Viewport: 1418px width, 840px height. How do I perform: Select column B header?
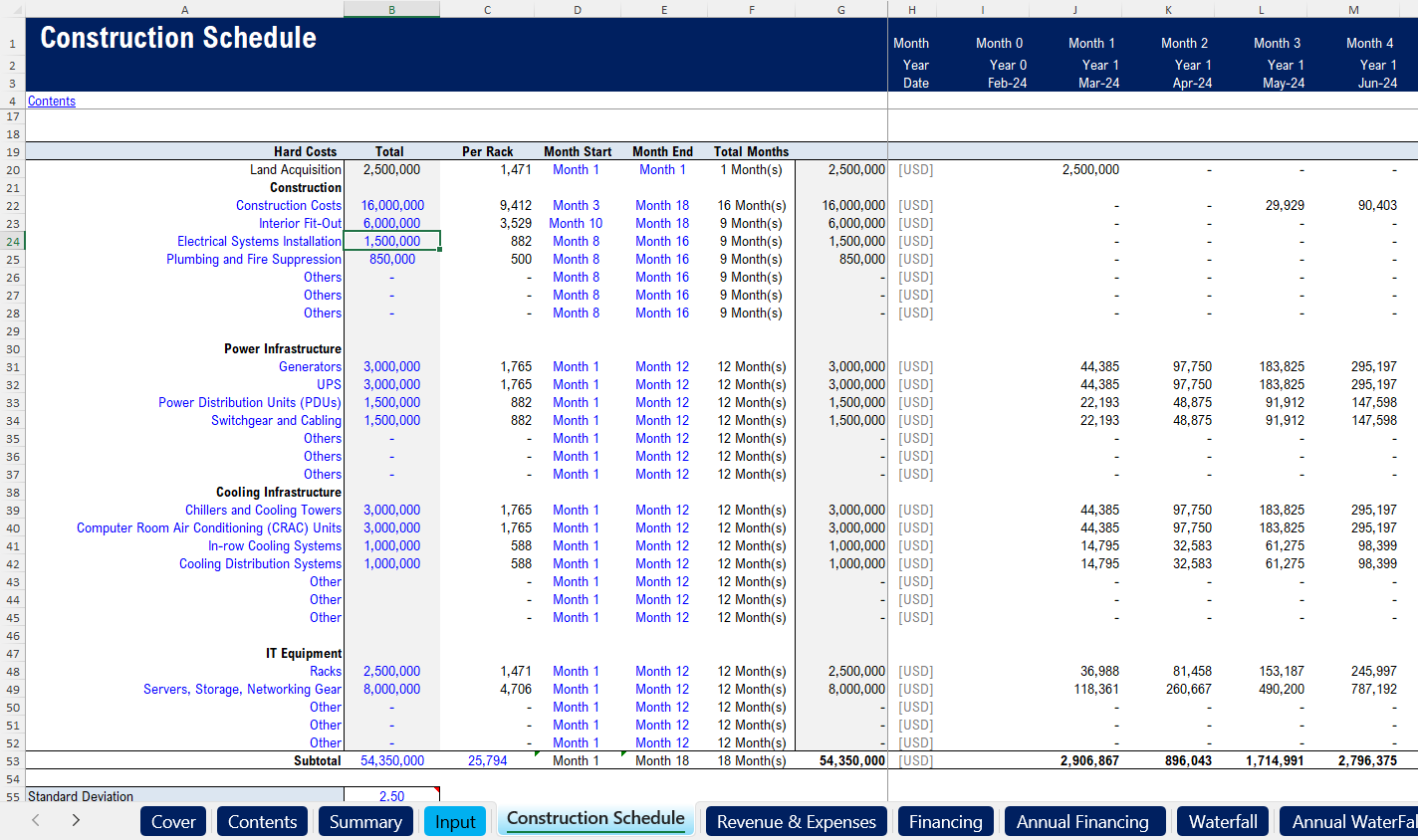[391, 10]
